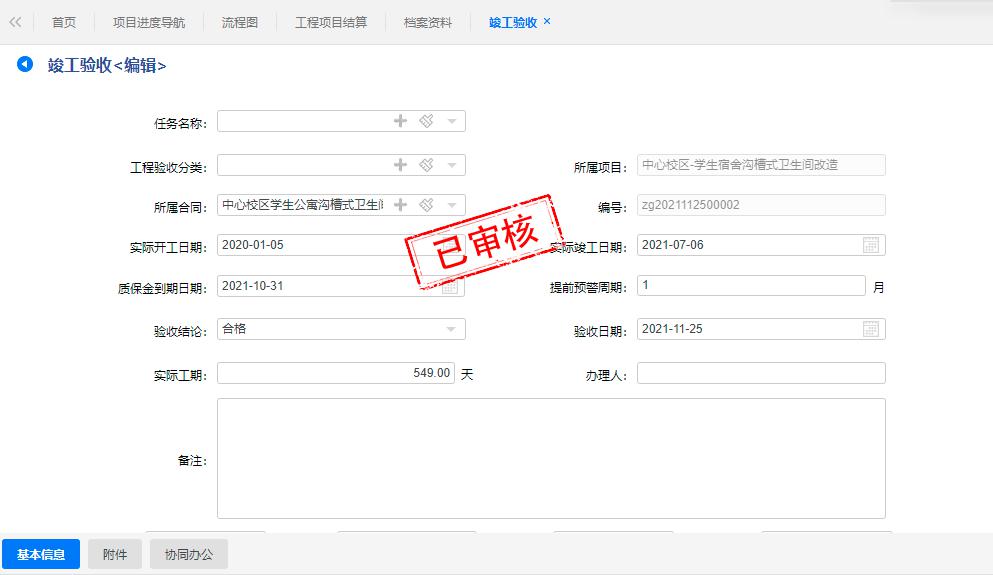Close the 竣工验收 tab
This screenshot has width=993, height=575.
point(547,21)
